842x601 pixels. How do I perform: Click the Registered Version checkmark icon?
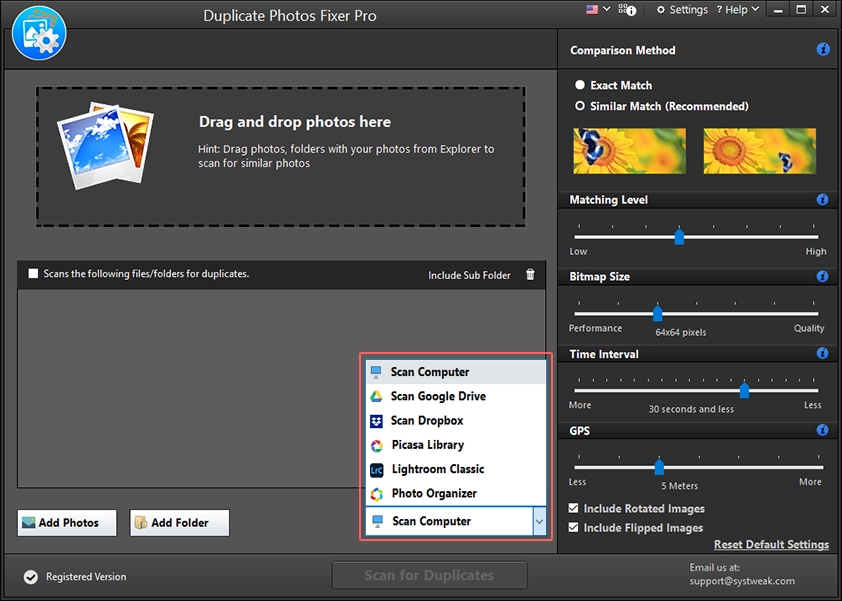31,577
